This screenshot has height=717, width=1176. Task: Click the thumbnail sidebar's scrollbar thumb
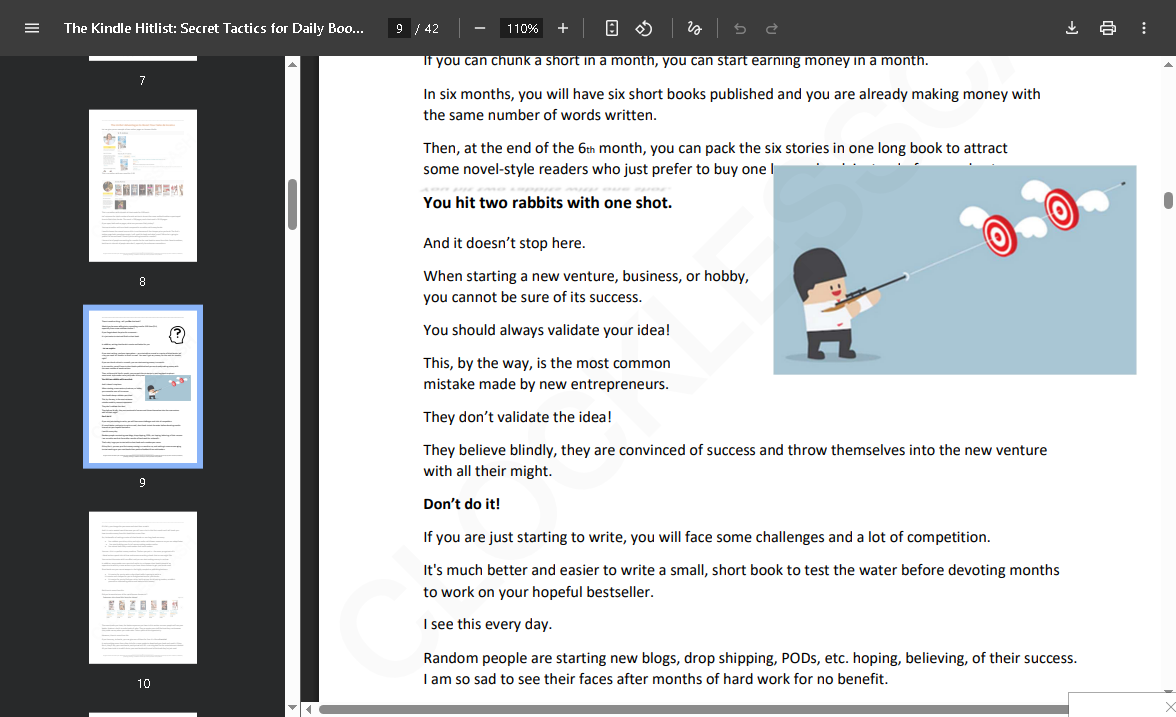(x=292, y=204)
